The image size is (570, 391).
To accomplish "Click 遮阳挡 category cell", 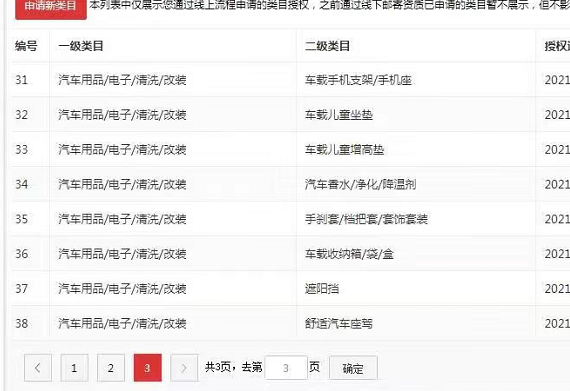I will click(322, 289).
